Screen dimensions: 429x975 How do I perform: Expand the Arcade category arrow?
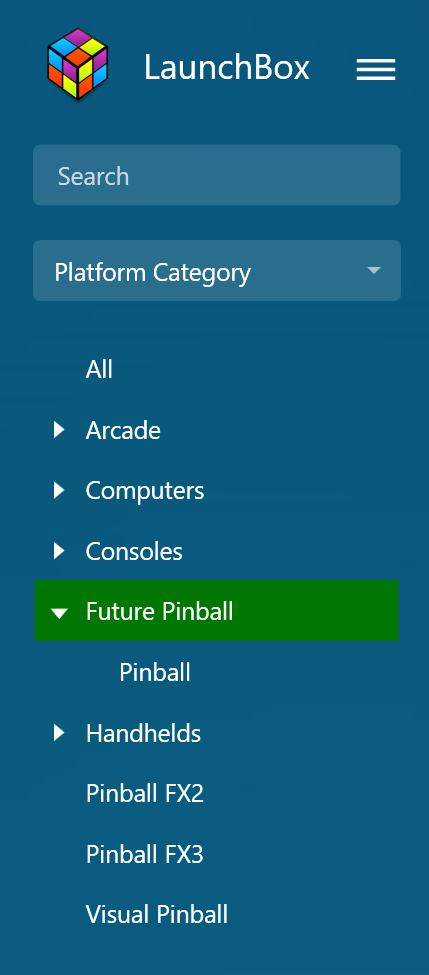coord(59,430)
